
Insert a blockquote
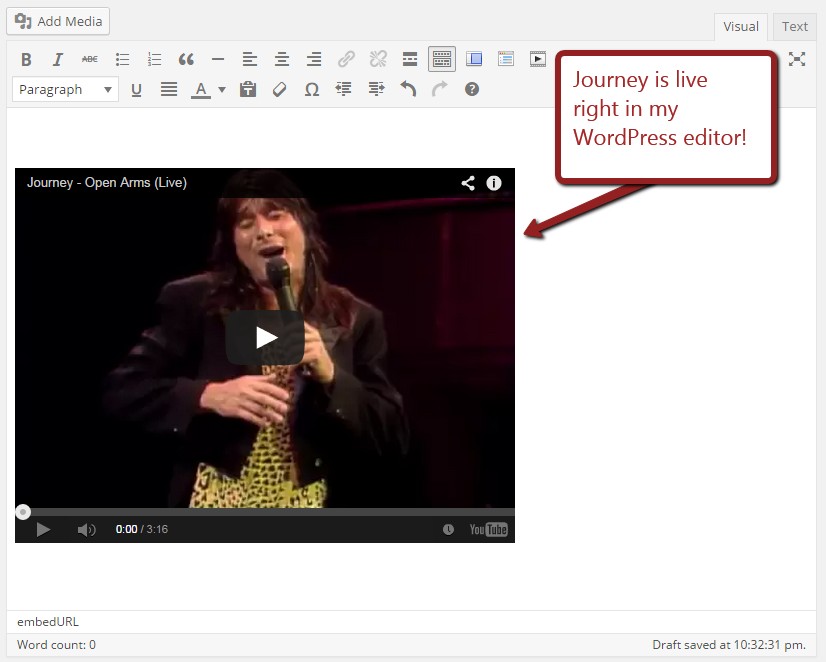click(x=186, y=60)
